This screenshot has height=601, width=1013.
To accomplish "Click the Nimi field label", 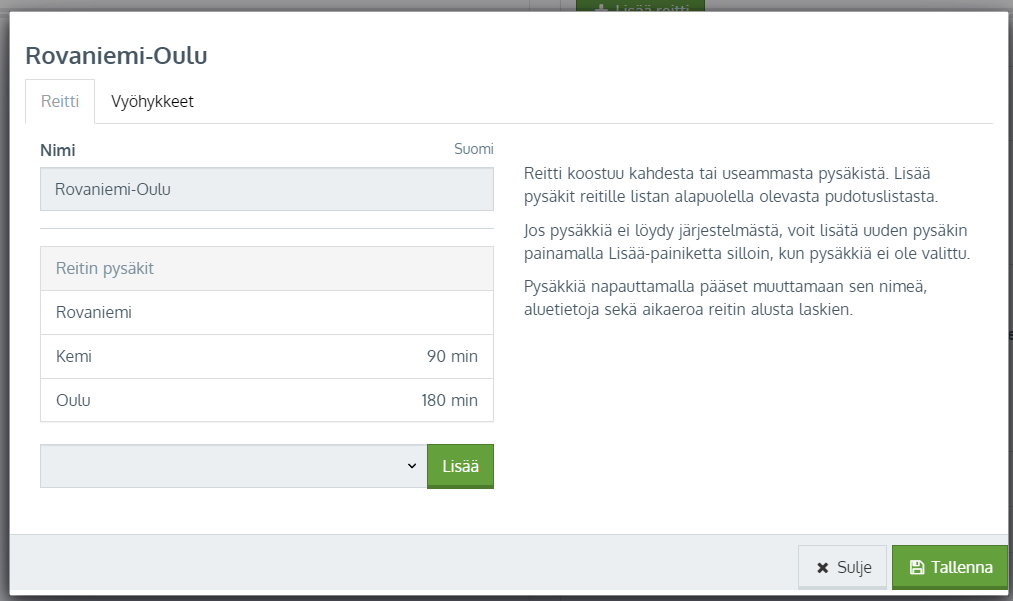I will pyautogui.click(x=58, y=150).
